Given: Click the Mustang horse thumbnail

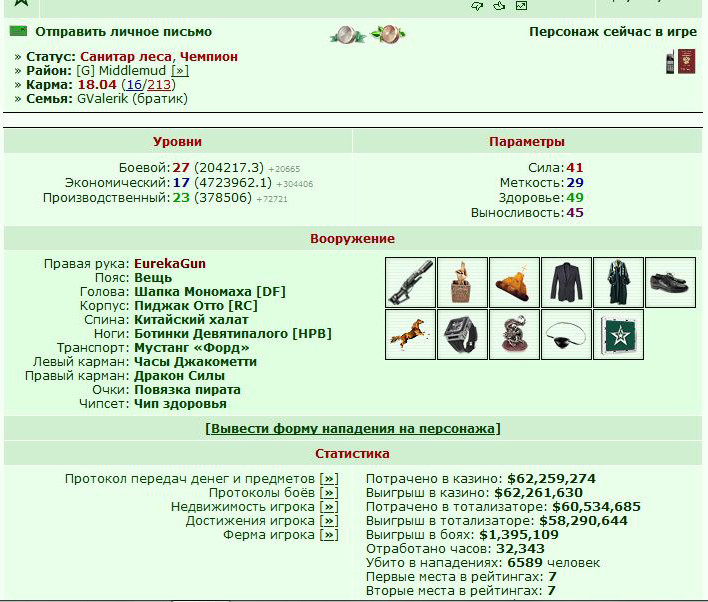Looking at the screenshot, I should pyautogui.click(x=410, y=335).
